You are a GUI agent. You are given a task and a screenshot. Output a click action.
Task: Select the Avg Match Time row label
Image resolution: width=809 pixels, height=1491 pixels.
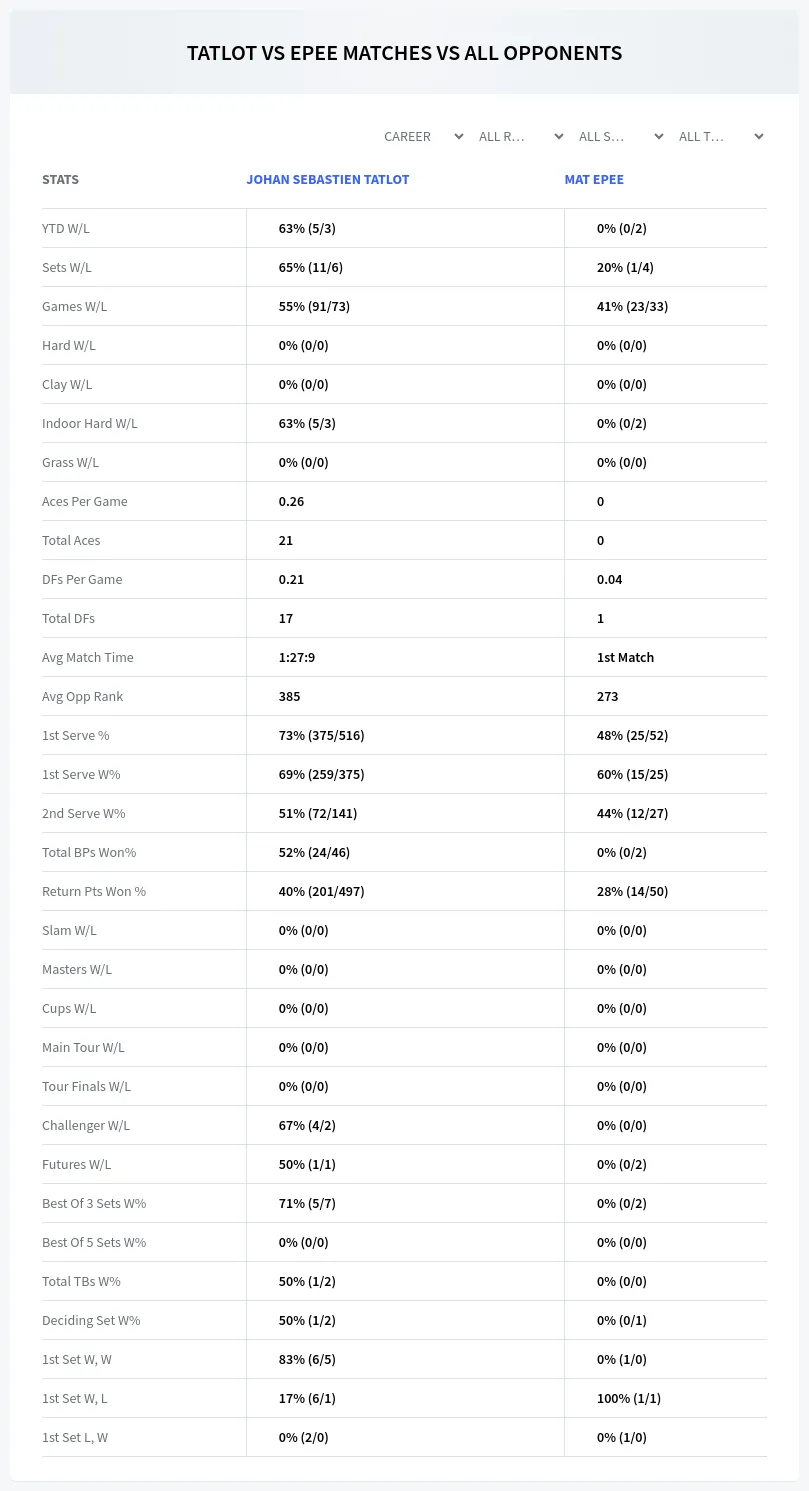(x=88, y=657)
